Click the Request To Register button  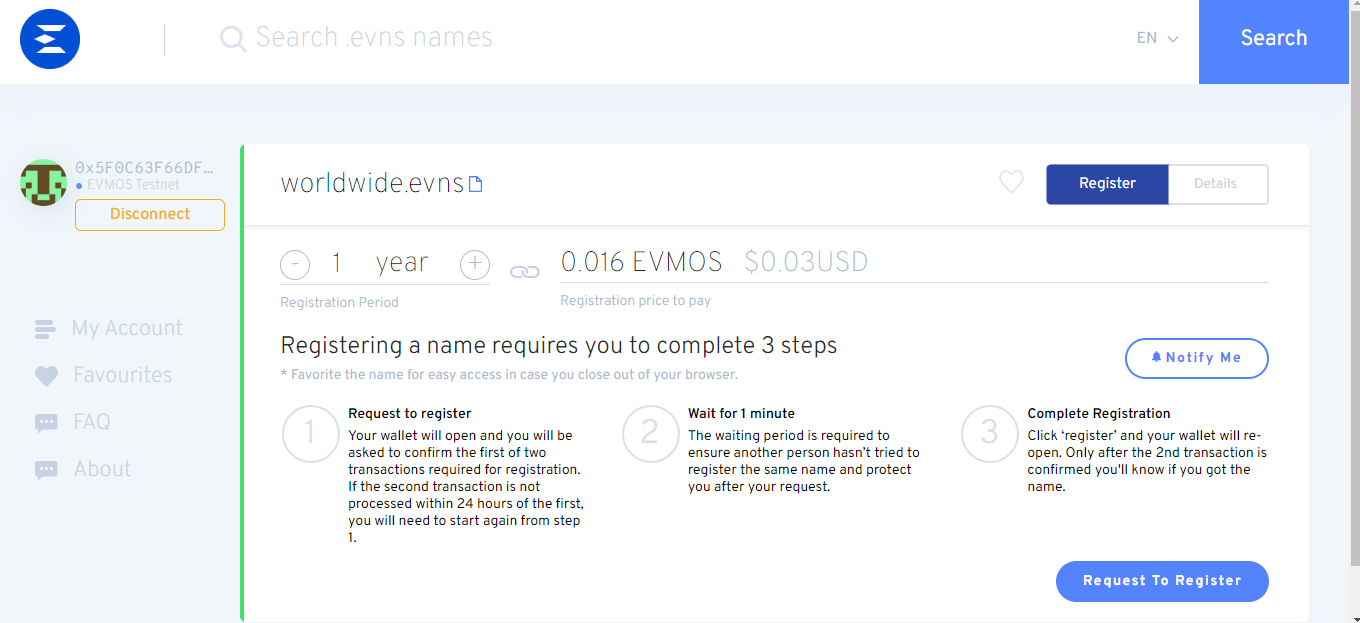point(1162,581)
